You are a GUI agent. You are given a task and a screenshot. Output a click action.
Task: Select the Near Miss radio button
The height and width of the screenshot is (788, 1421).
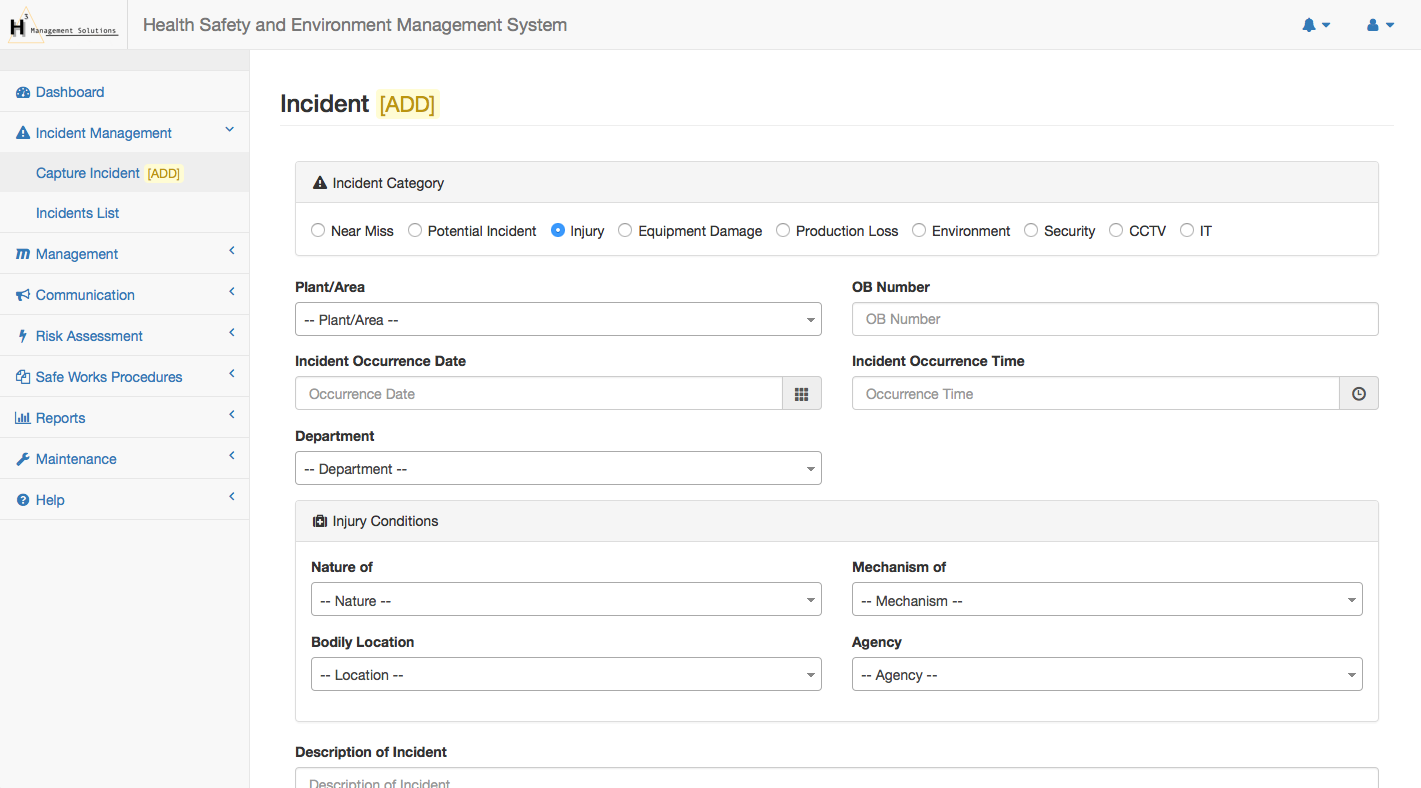(318, 231)
